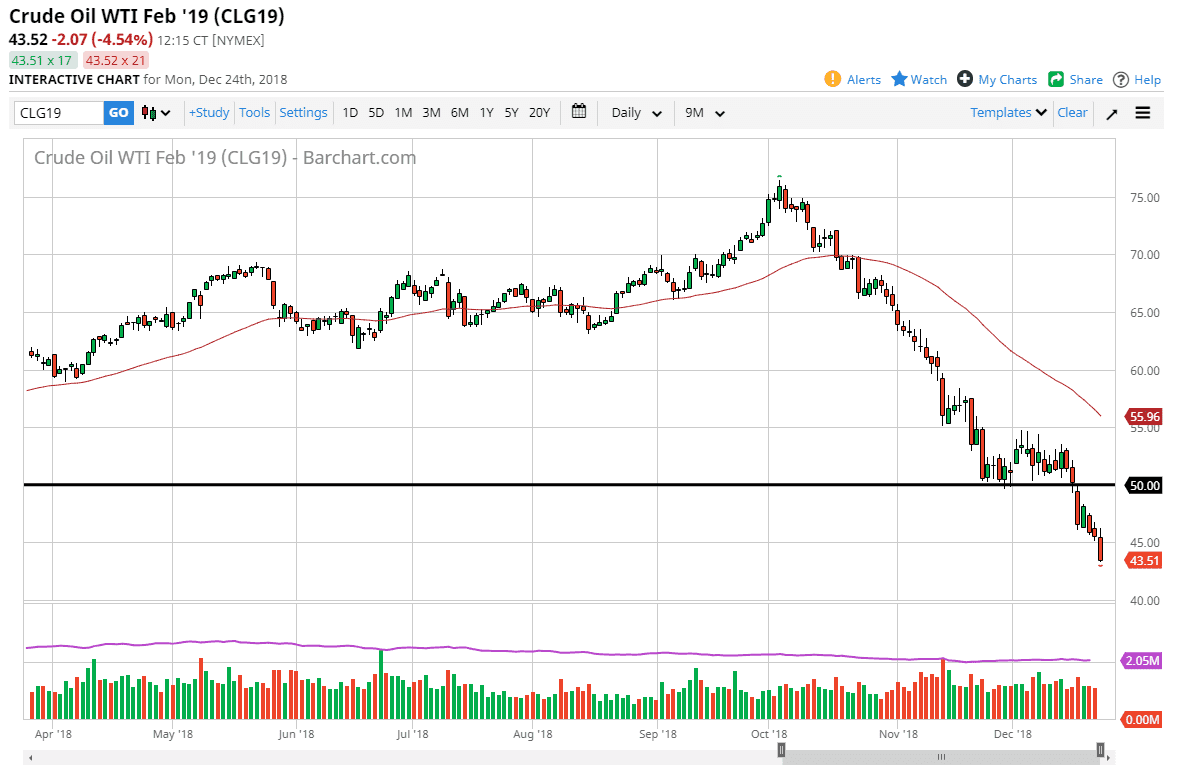1177x766 pixels.
Task: Select the 5Y time range
Action: pos(511,113)
